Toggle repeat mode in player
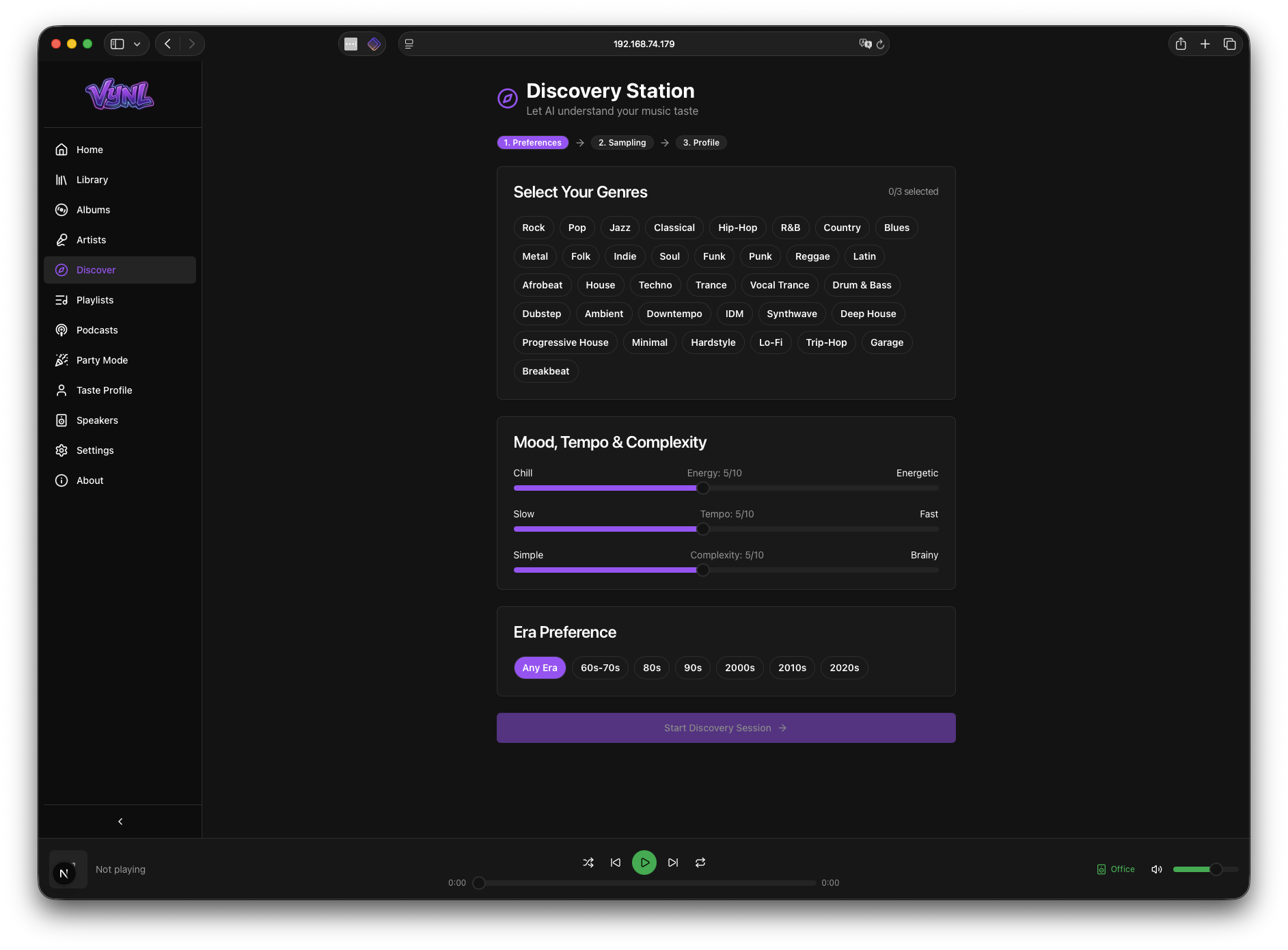 700,863
